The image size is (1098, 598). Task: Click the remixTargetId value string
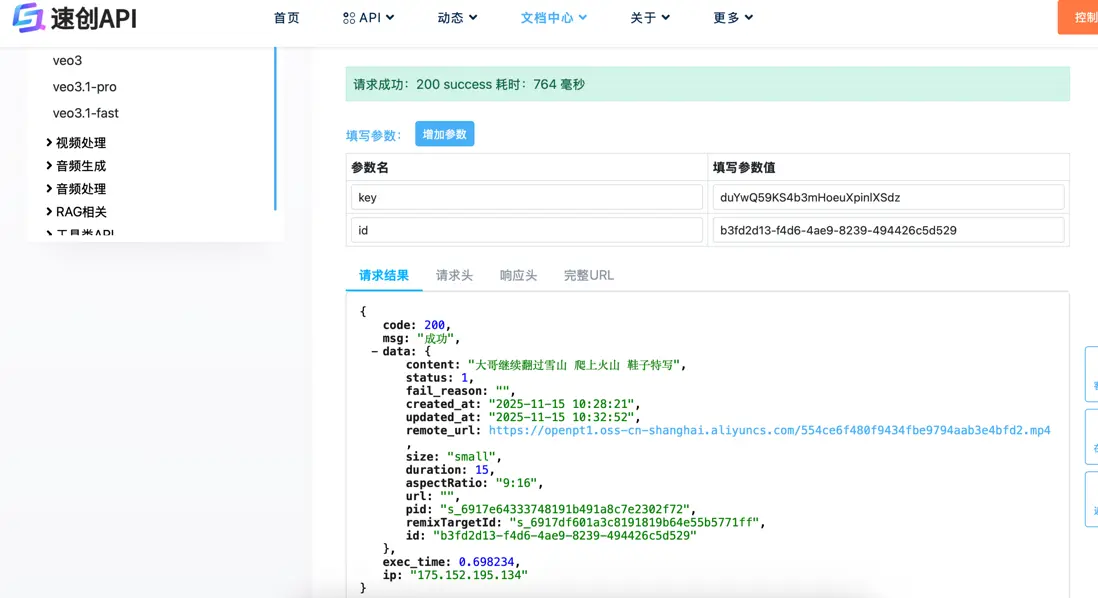coord(634,522)
